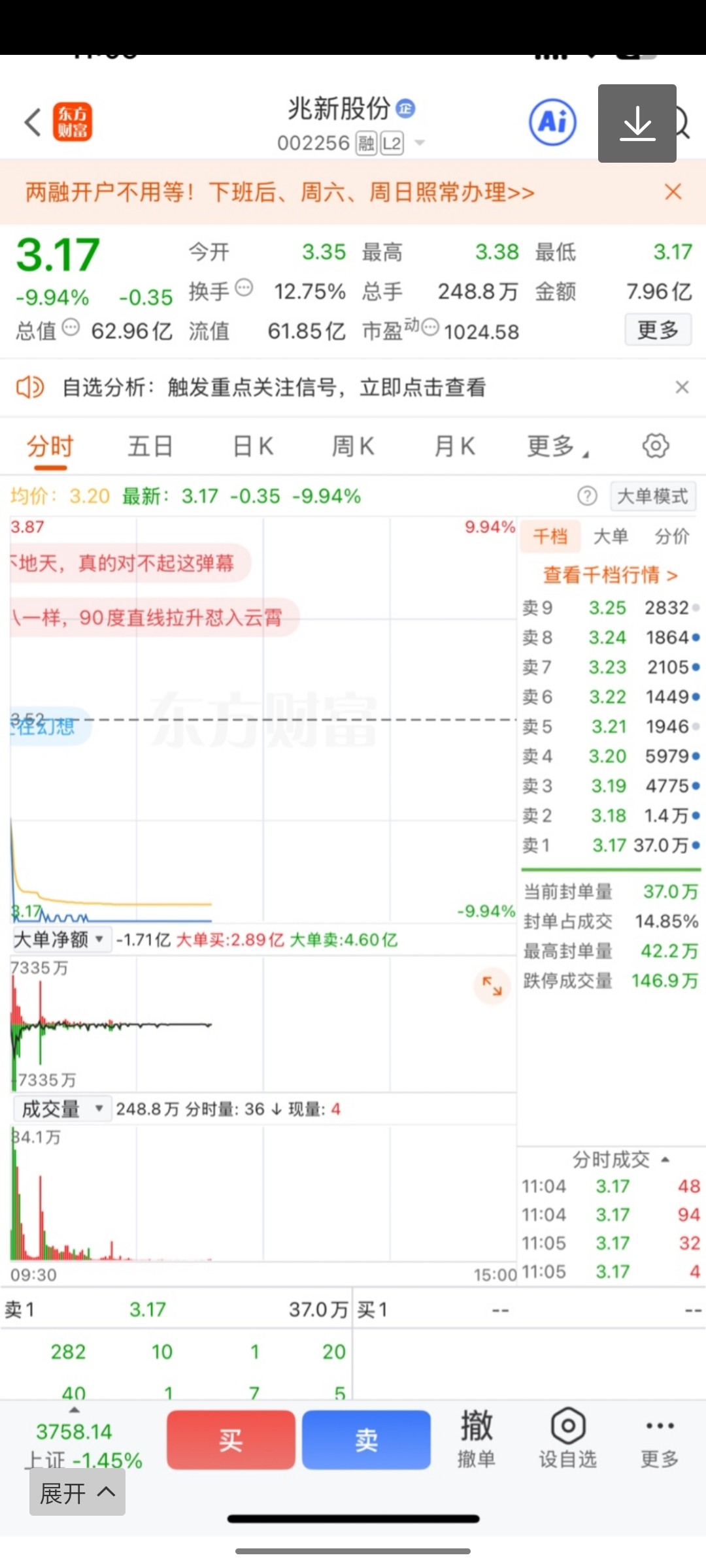Tap 设自选 watchlist icon
The width and height of the screenshot is (706, 1568).
pos(567,1439)
